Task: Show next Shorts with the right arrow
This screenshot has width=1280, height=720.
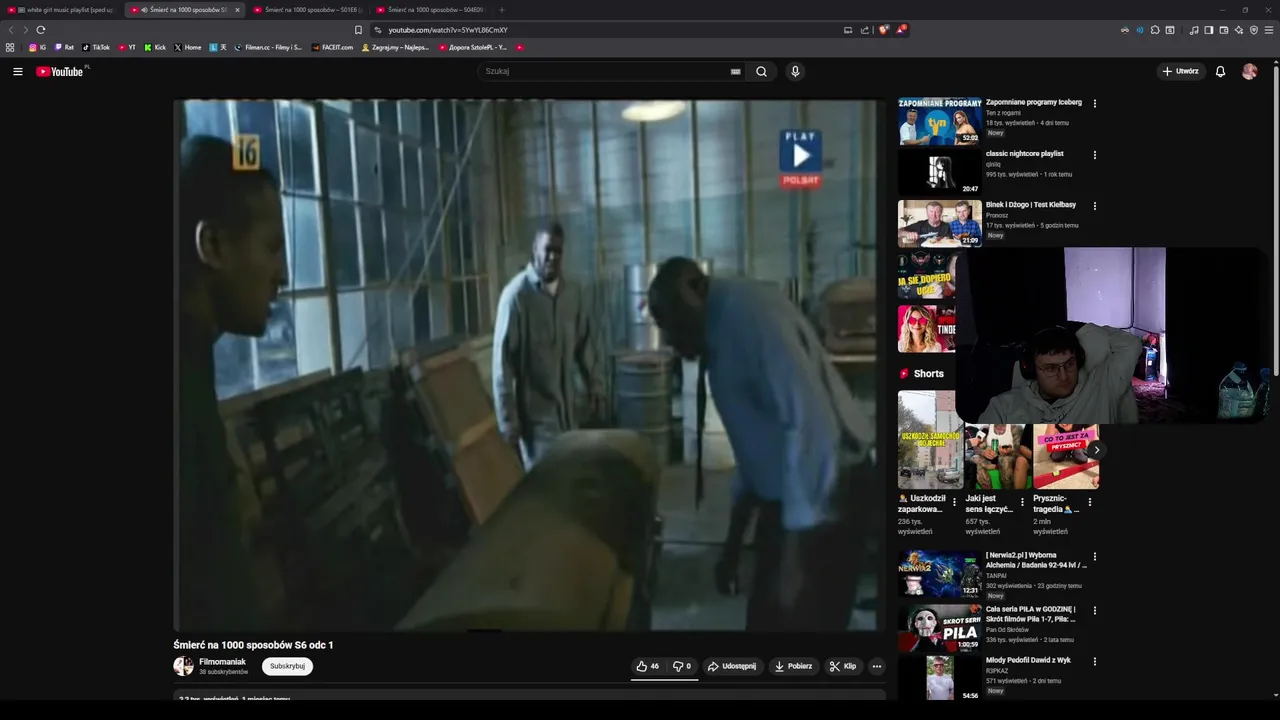Action: [1096, 450]
